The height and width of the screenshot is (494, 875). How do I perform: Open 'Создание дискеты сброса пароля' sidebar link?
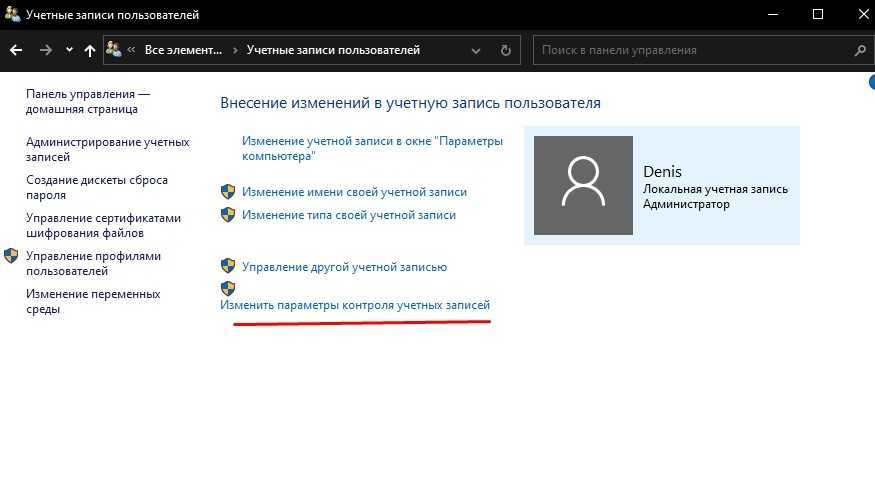click(97, 188)
